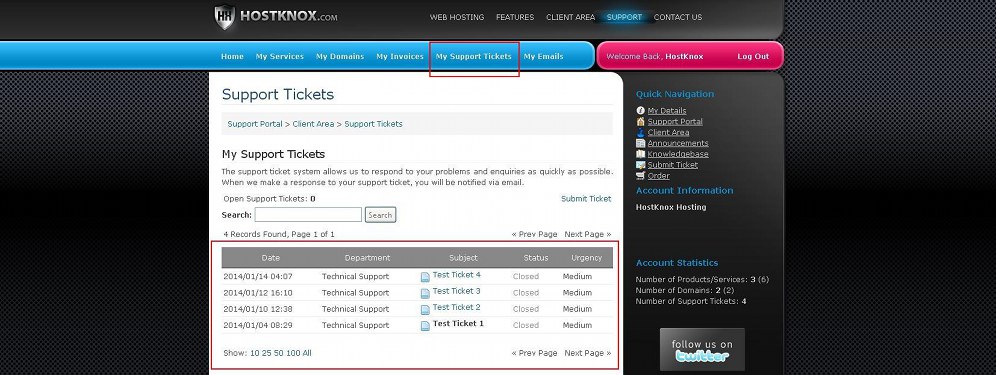The image size is (996, 375).
Task: Click the Order cart icon
Action: [640, 175]
